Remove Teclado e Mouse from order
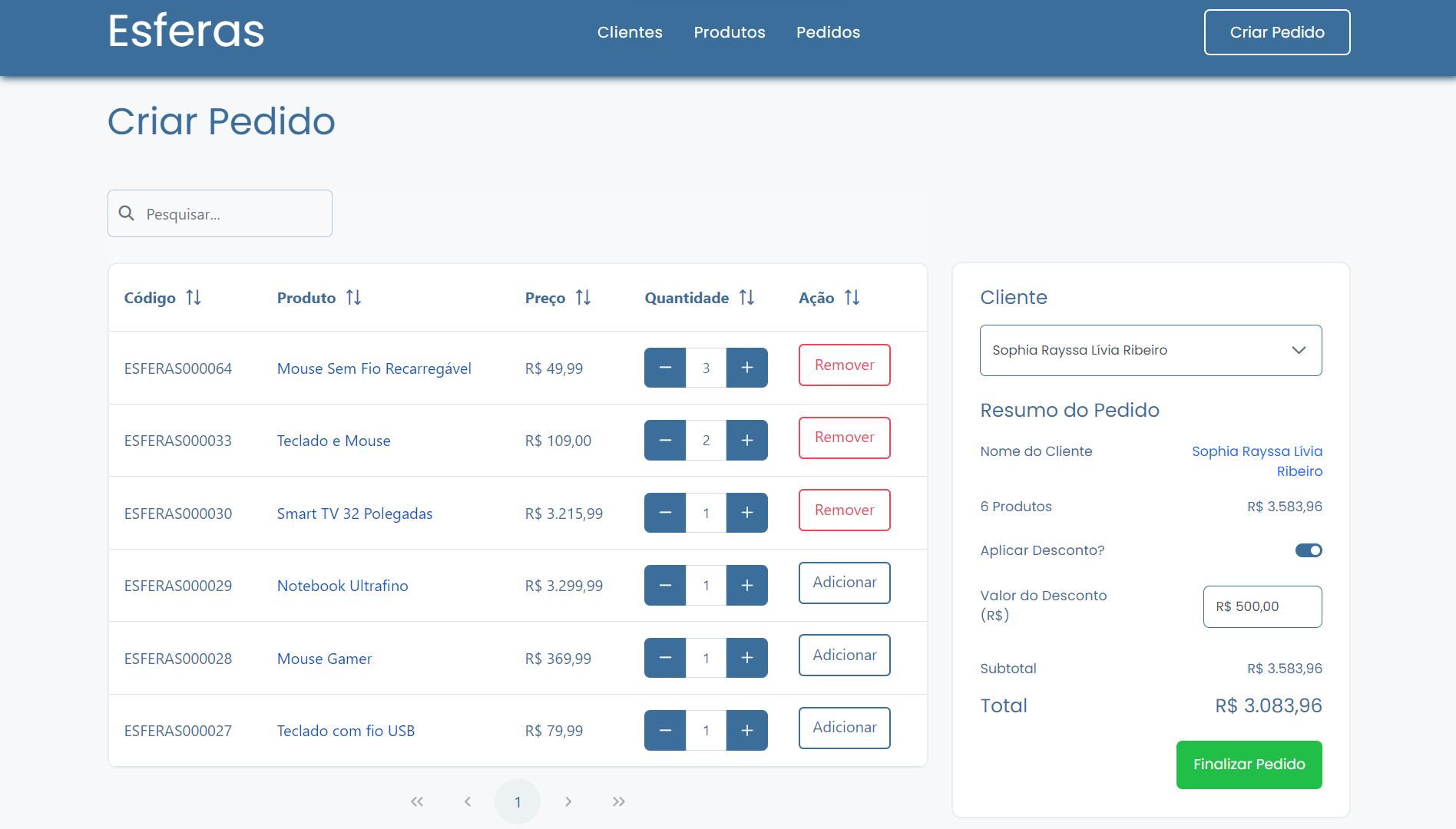 (x=845, y=438)
